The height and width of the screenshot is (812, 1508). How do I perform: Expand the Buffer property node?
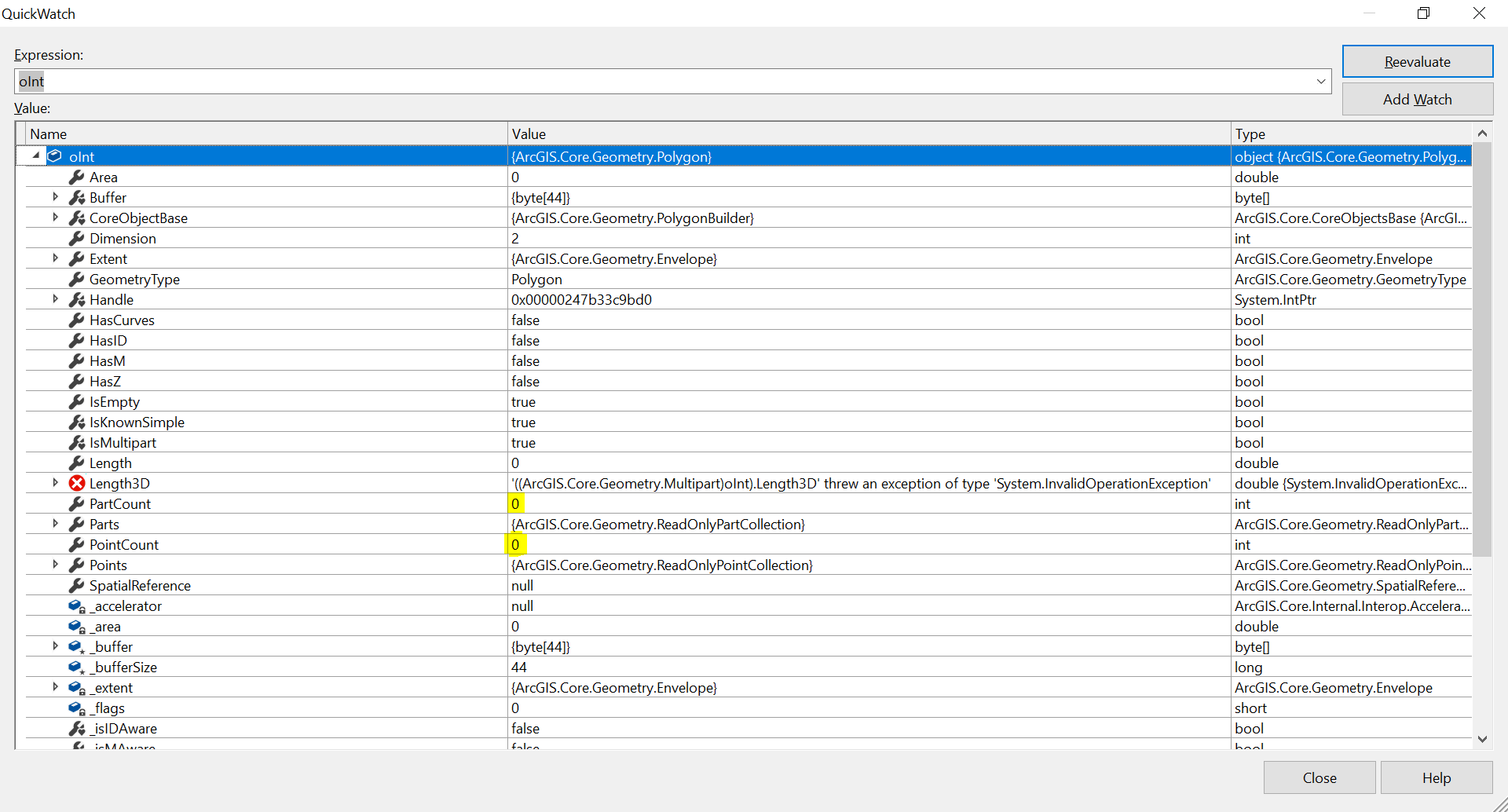click(x=55, y=197)
